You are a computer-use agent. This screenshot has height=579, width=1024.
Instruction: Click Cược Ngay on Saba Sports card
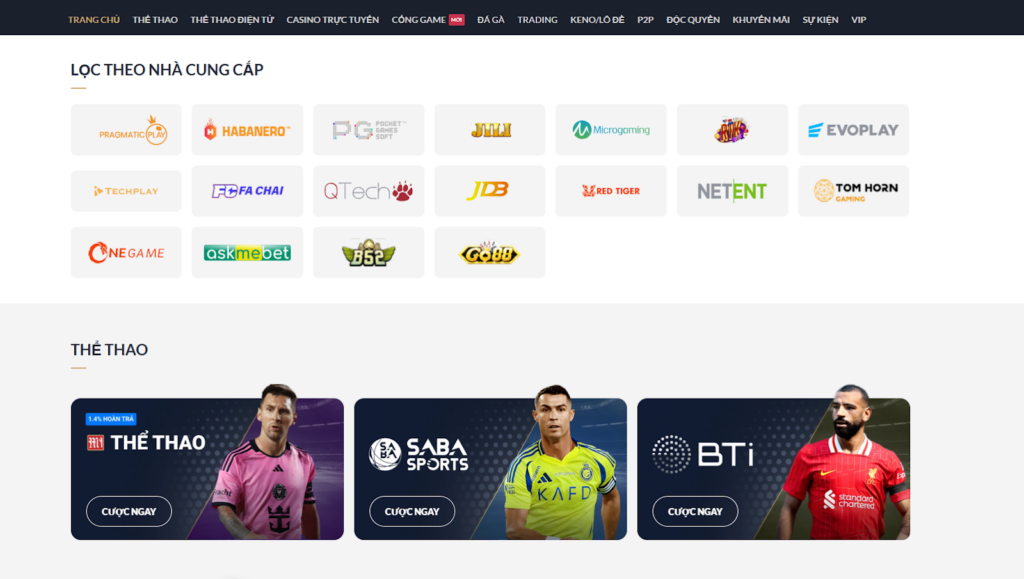412,512
